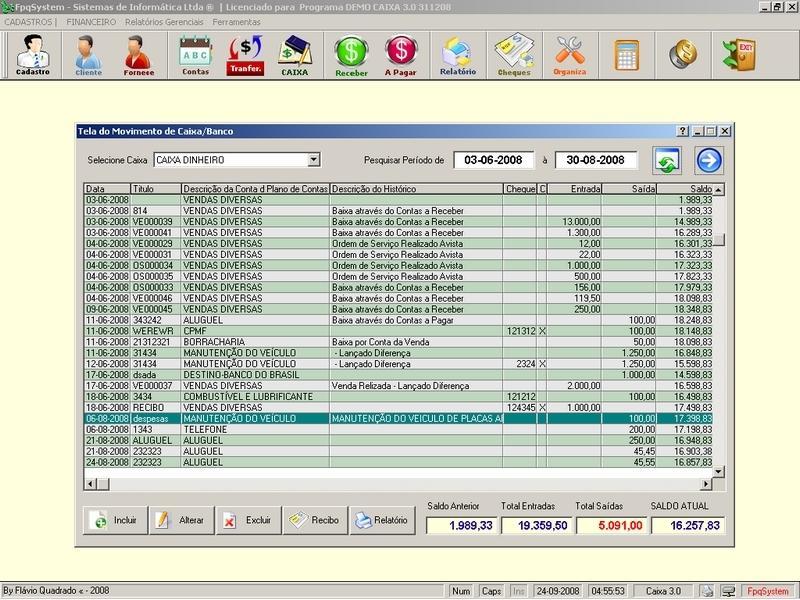Click the Incluir button
The height and width of the screenshot is (600, 800).
(x=116, y=521)
